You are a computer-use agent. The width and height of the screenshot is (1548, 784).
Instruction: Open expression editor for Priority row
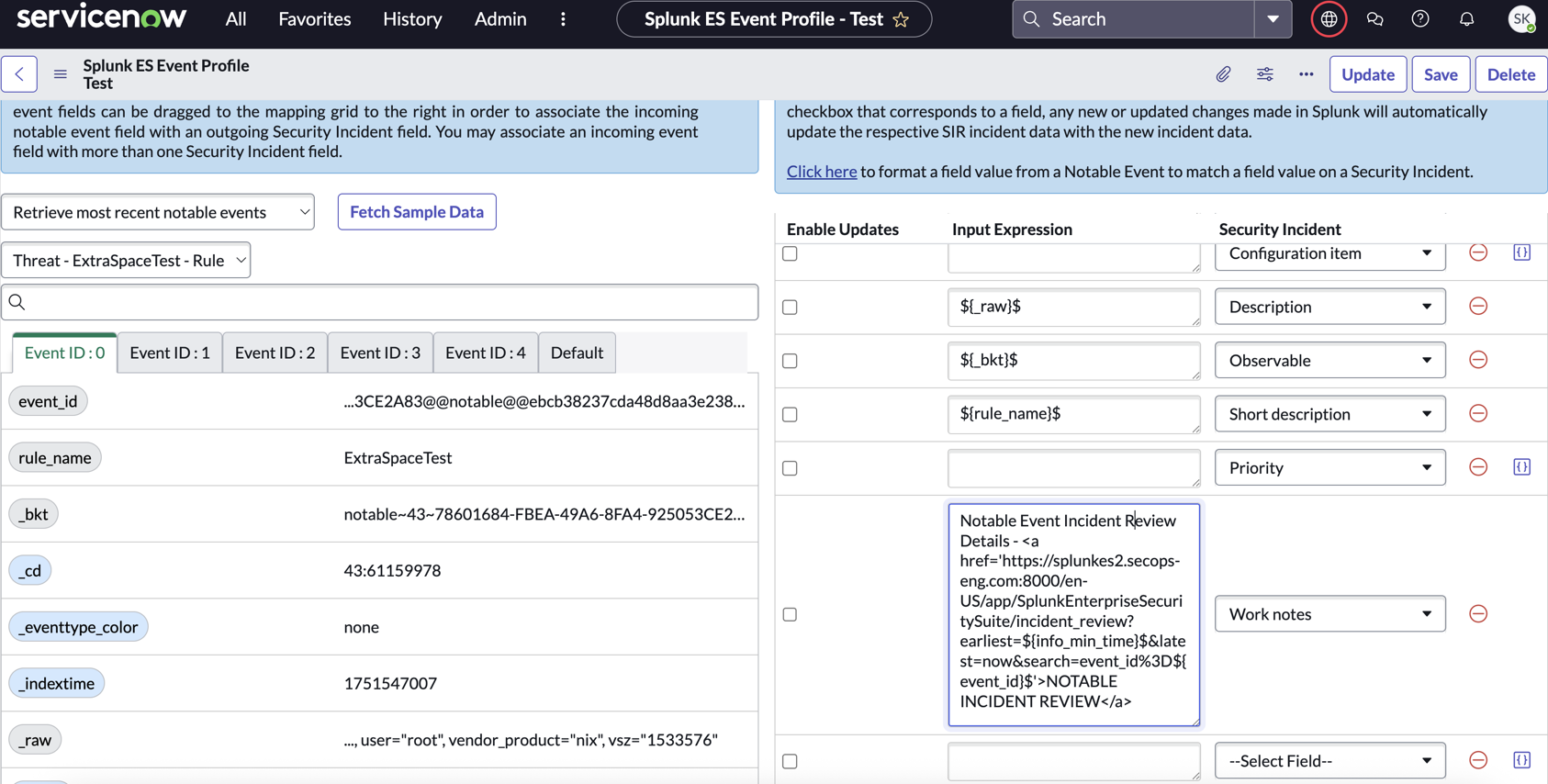pyautogui.click(x=1522, y=467)
